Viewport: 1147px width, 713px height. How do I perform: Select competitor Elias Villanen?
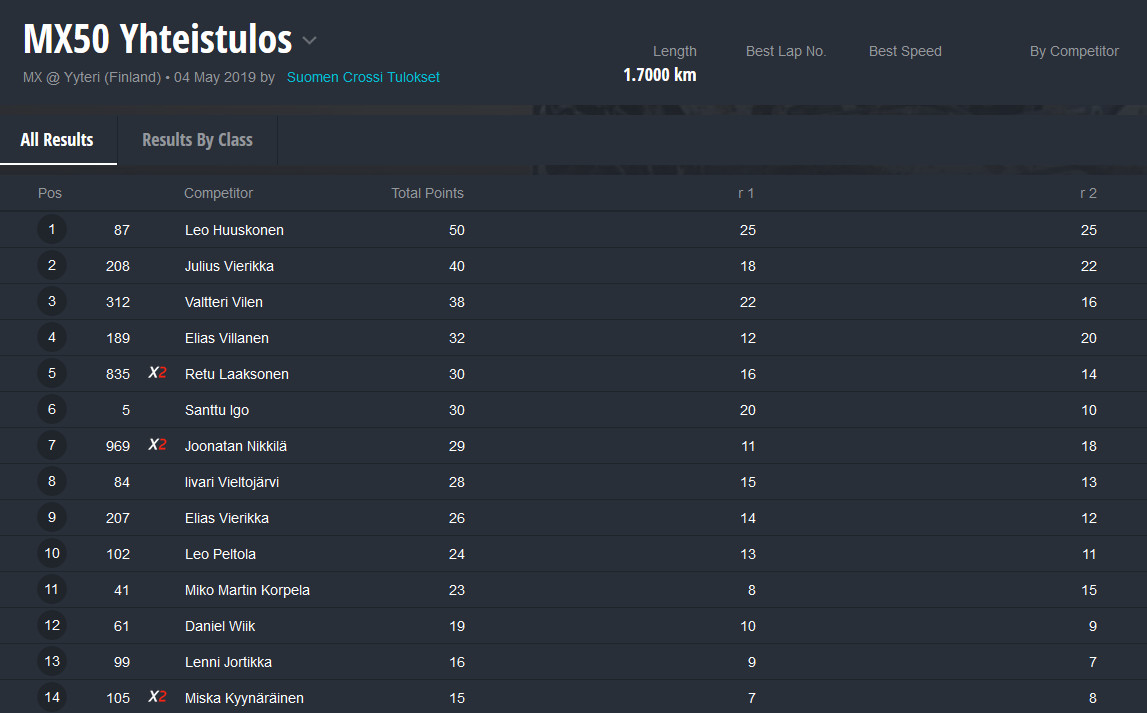tap(227, 338)
